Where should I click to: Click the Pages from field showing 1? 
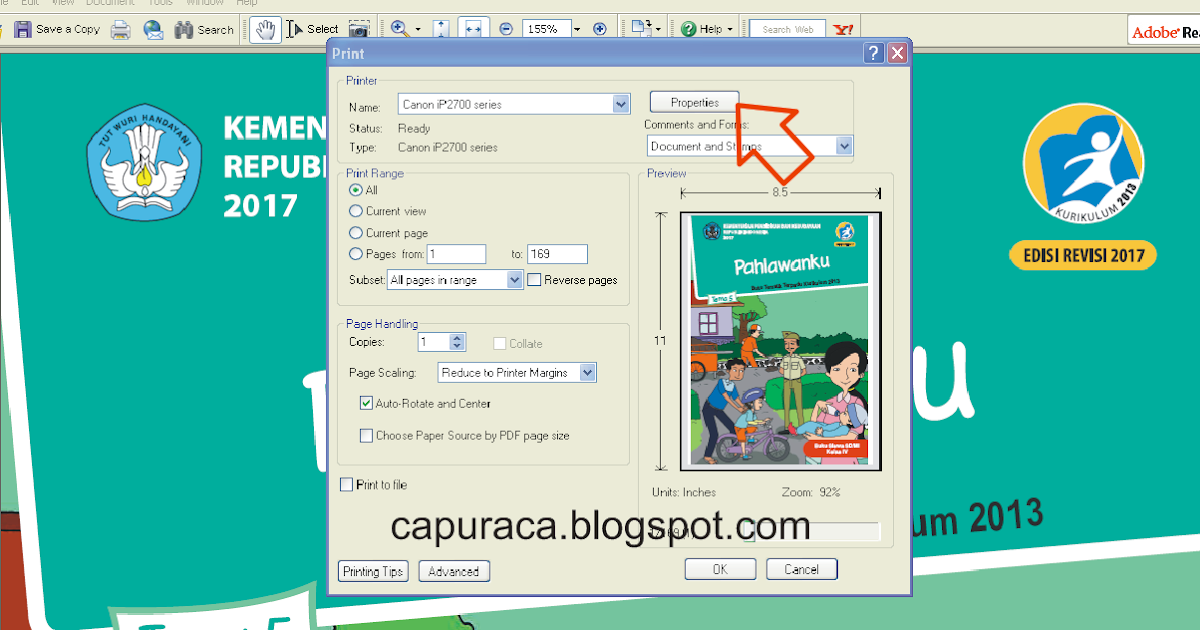(x=457, y=254)
